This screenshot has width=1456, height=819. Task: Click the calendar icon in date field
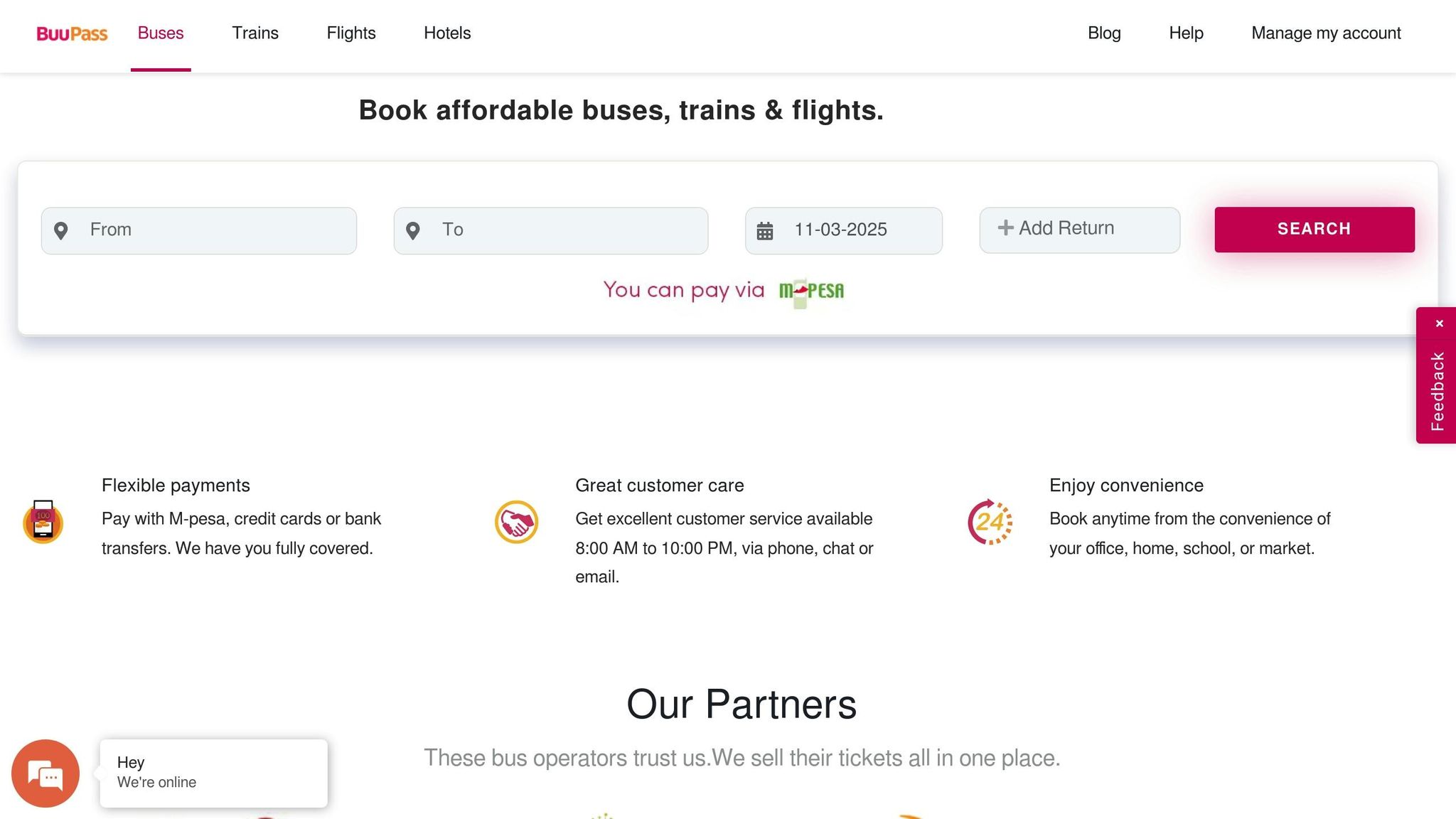point(765,230)
